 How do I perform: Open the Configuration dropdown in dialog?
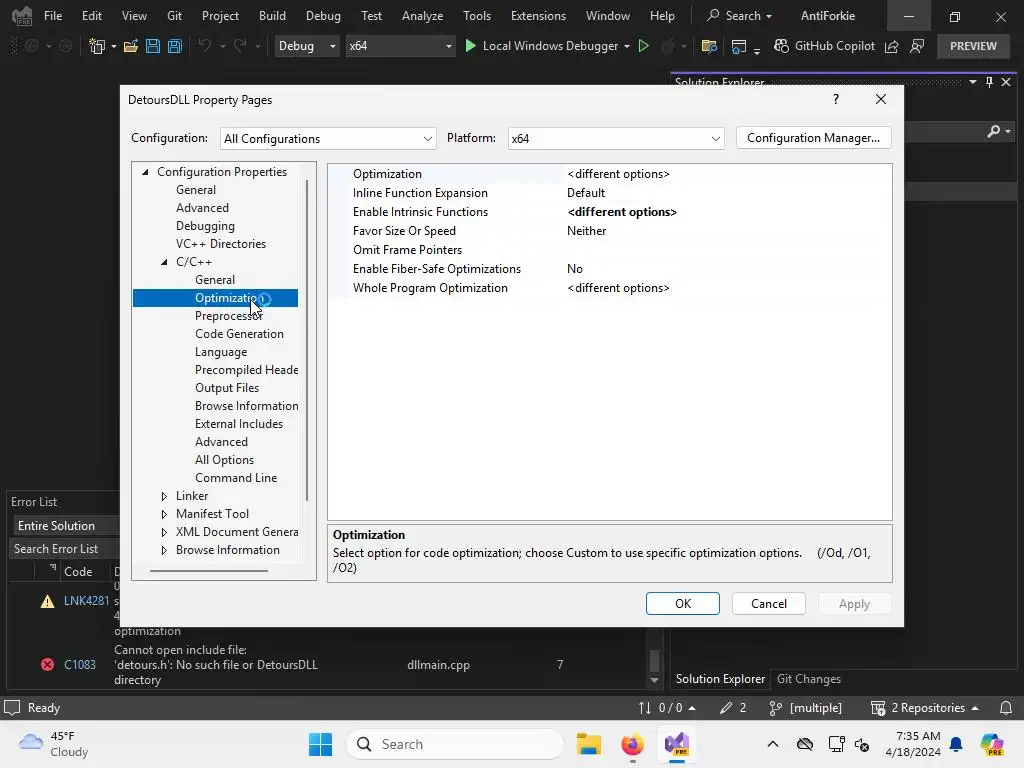(x=328, y=138)
